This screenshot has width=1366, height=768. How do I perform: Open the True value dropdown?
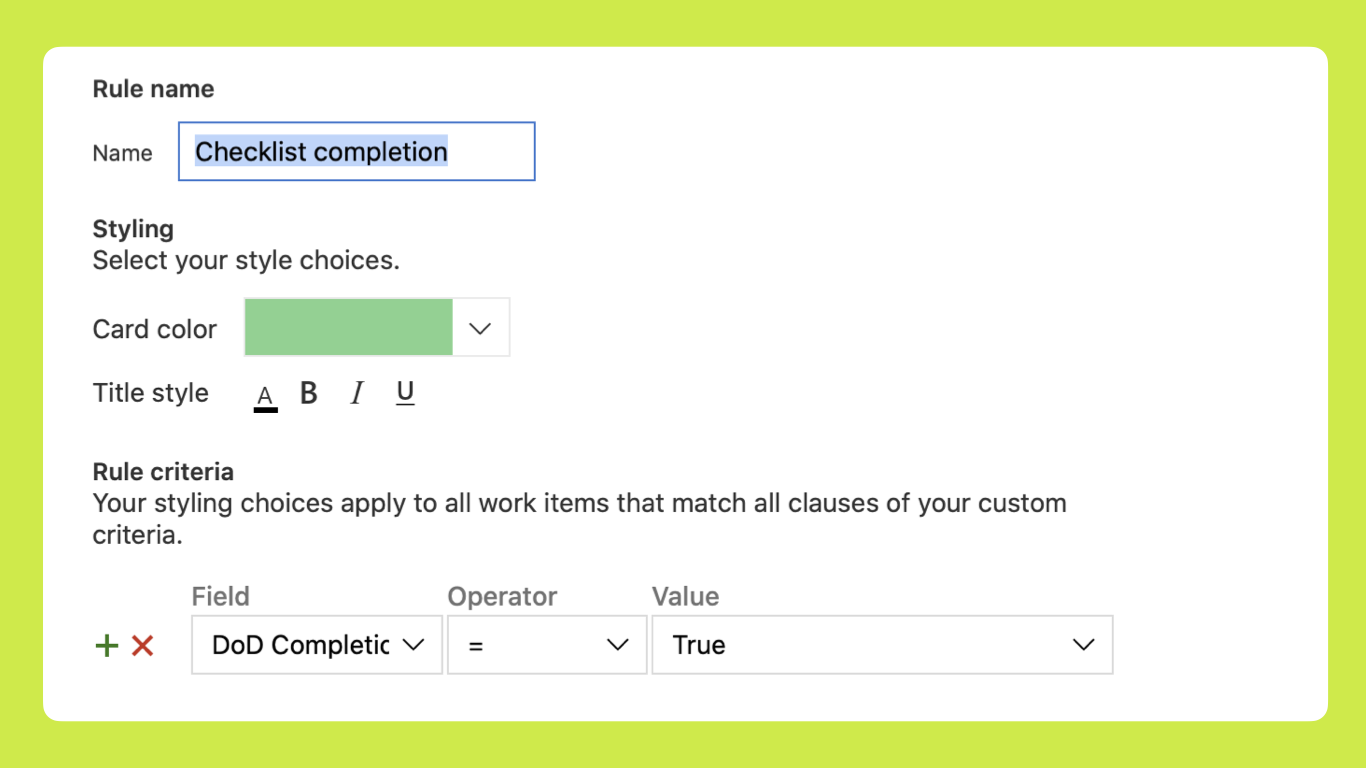[881, 645]
